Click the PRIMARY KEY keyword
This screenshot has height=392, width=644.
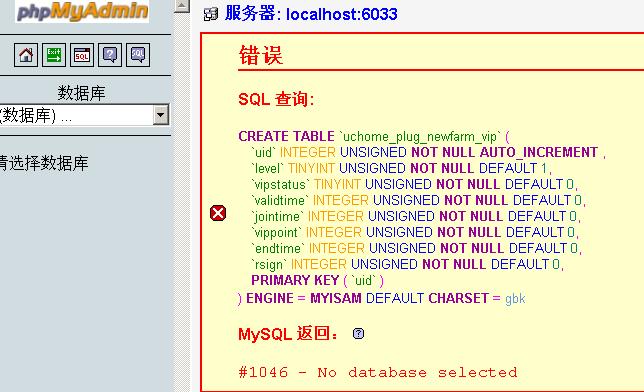295,280
